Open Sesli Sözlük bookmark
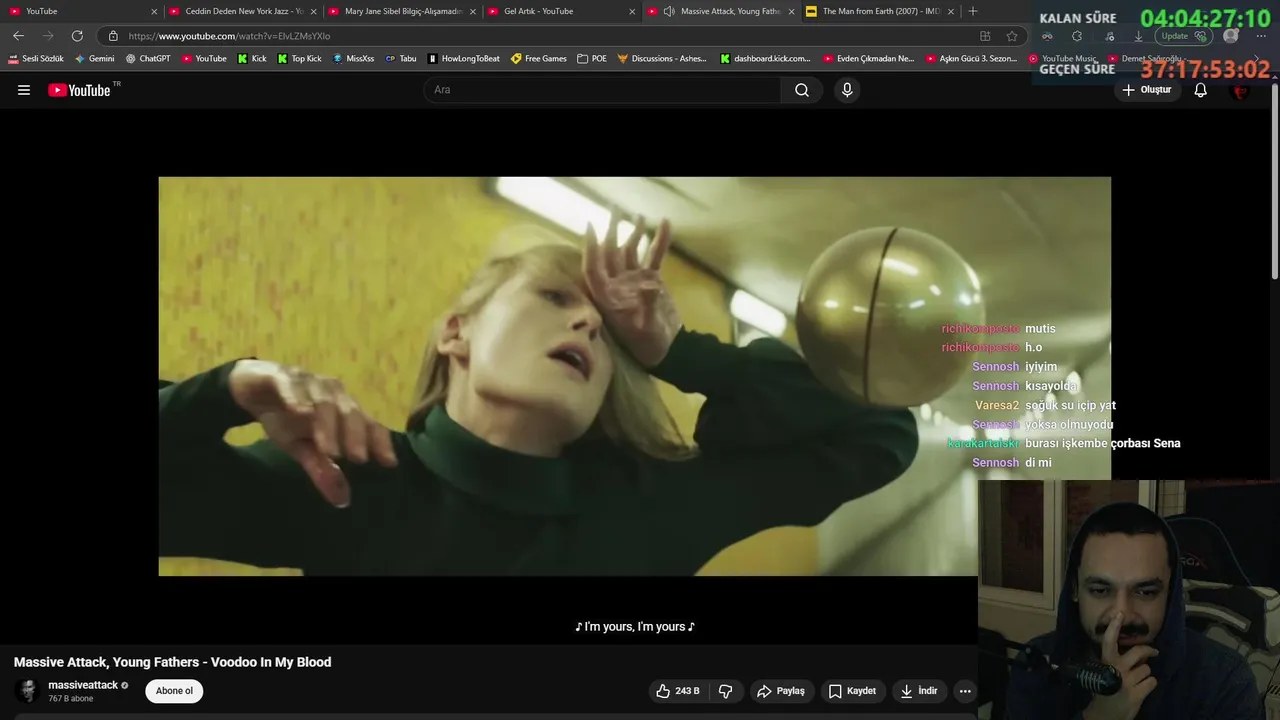This screenshot has width=1280, height=720. [x=36, y=59]
